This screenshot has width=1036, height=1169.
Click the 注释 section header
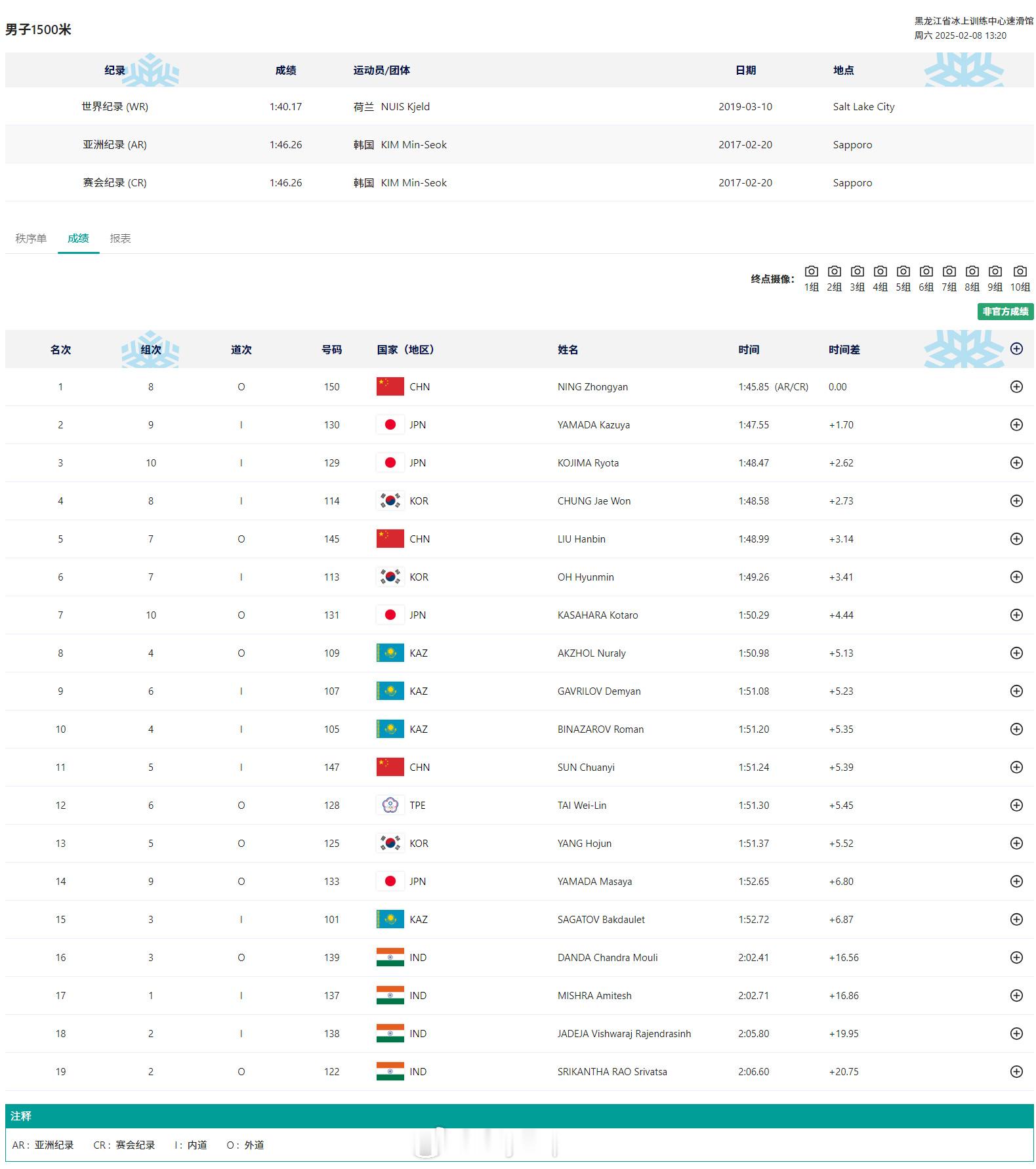pyautogui.click(x=21, y=1116)
